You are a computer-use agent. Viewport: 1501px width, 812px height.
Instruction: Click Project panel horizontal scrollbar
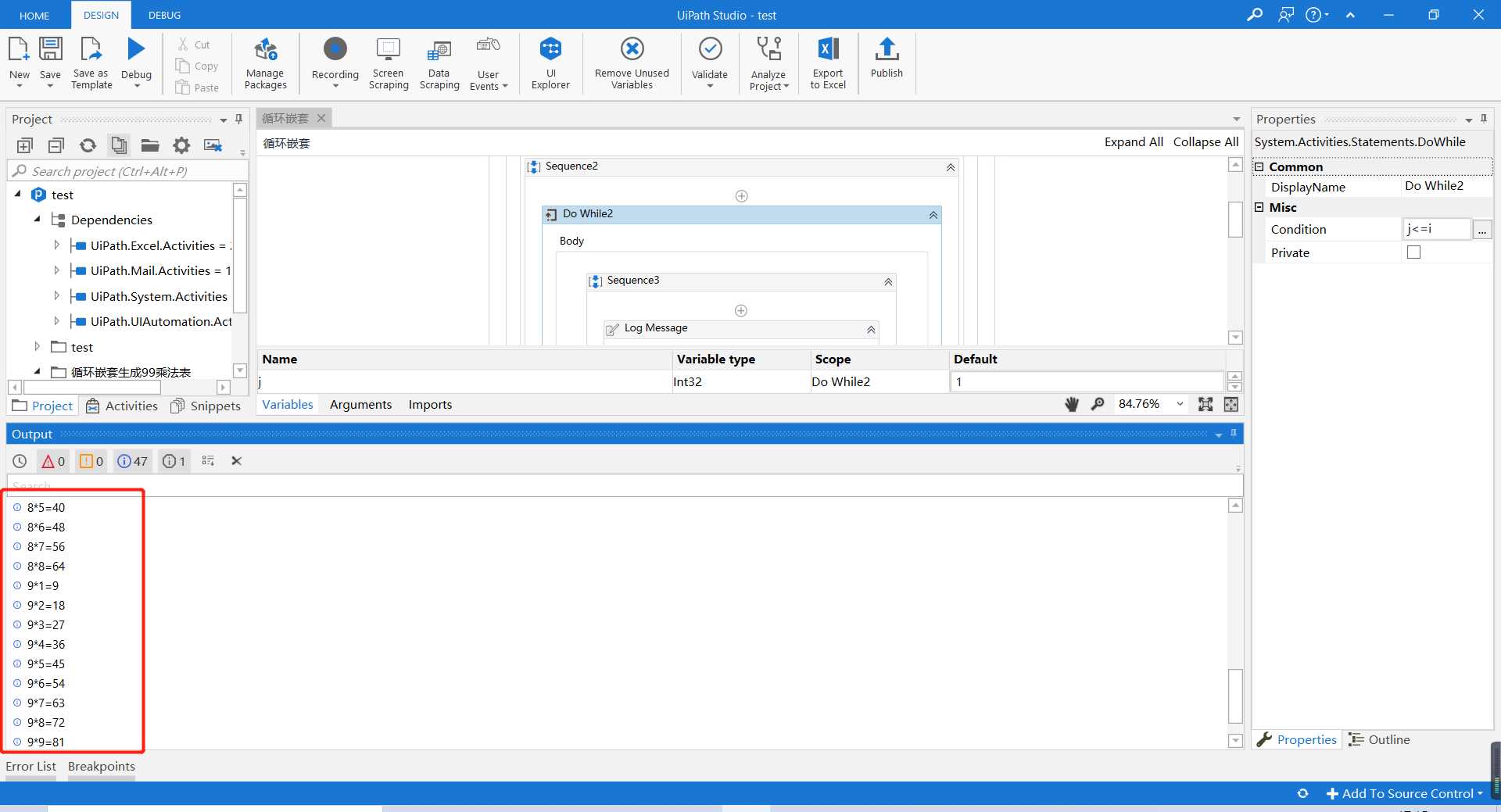click(92, 387)
